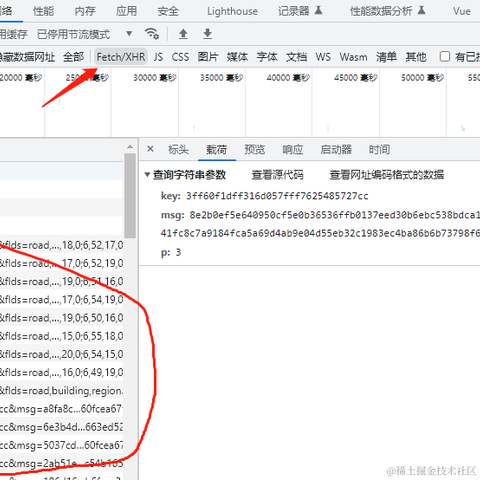Screen dimensions: 480x480
Task: Click the request list scrollbar thumb
Action: pyautogui.click(x=130, y=196)
